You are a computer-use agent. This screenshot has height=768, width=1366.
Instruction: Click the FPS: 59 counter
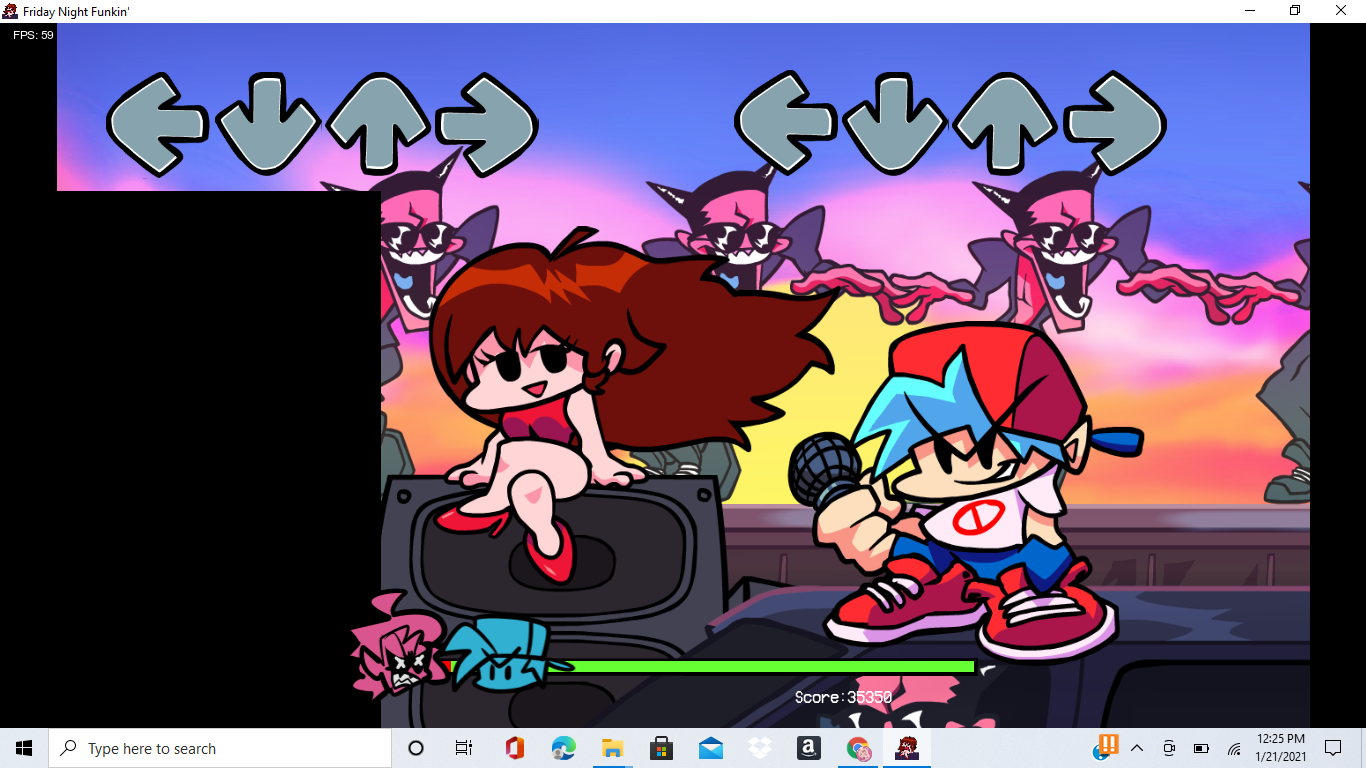pos(33,35)
